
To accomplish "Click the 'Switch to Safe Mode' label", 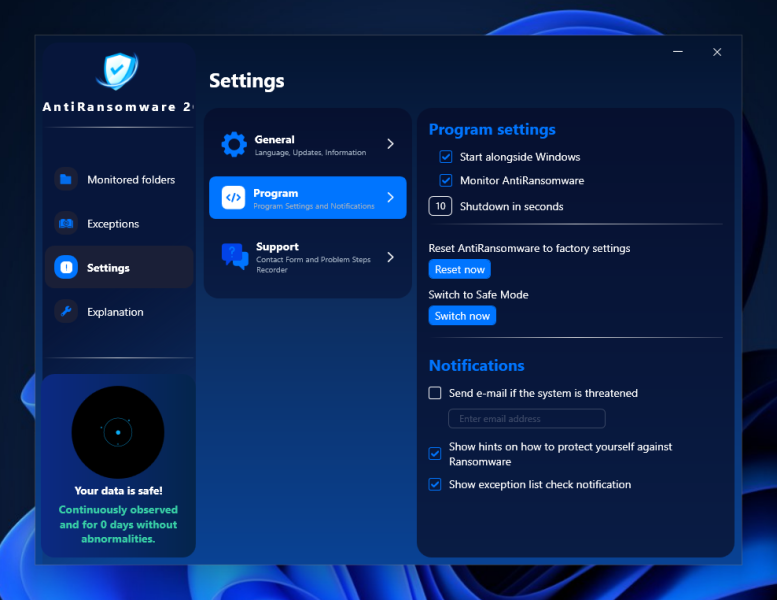I will point(478,295).
